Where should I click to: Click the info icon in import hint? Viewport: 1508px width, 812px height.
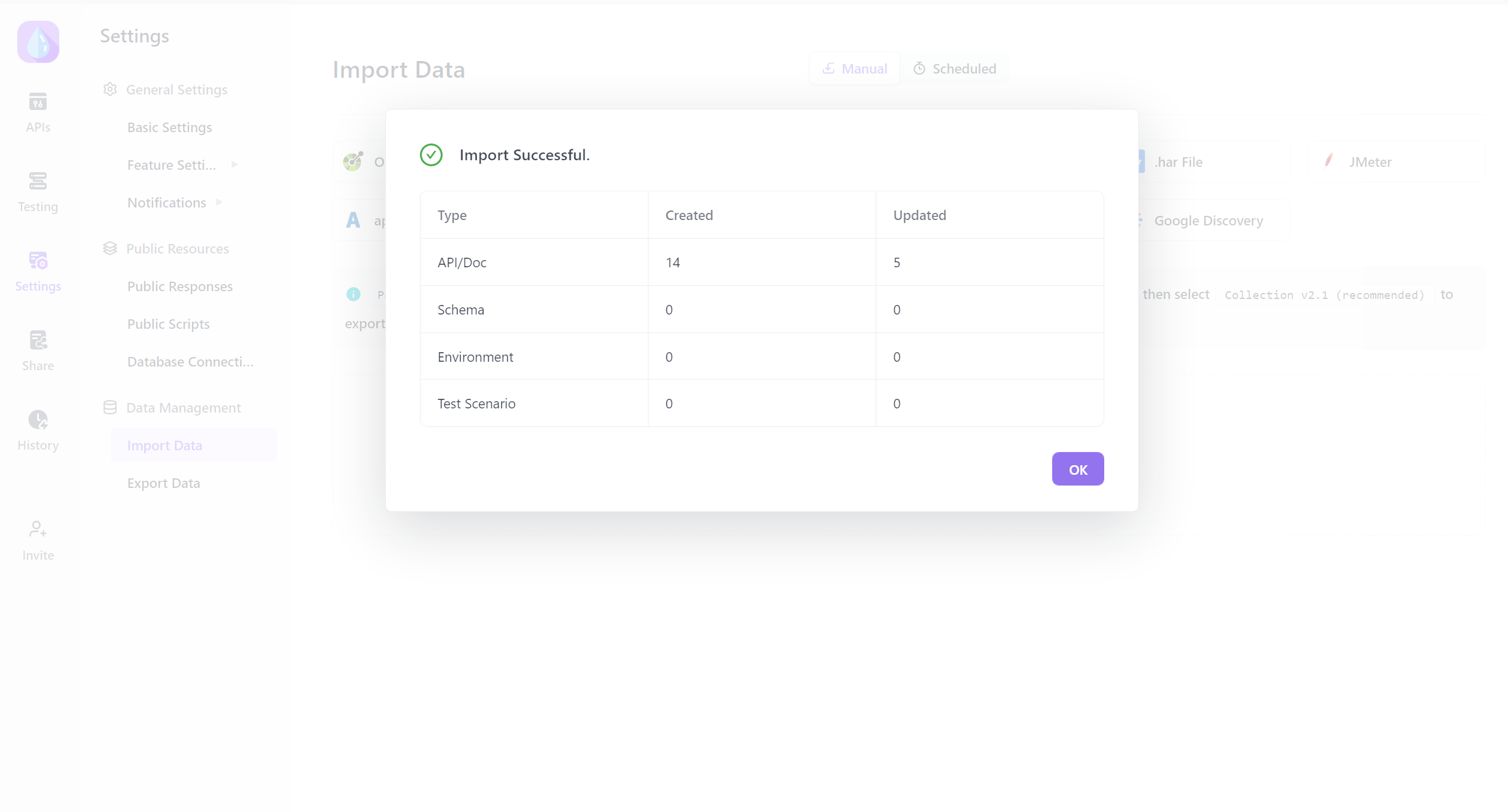[354, 294]
